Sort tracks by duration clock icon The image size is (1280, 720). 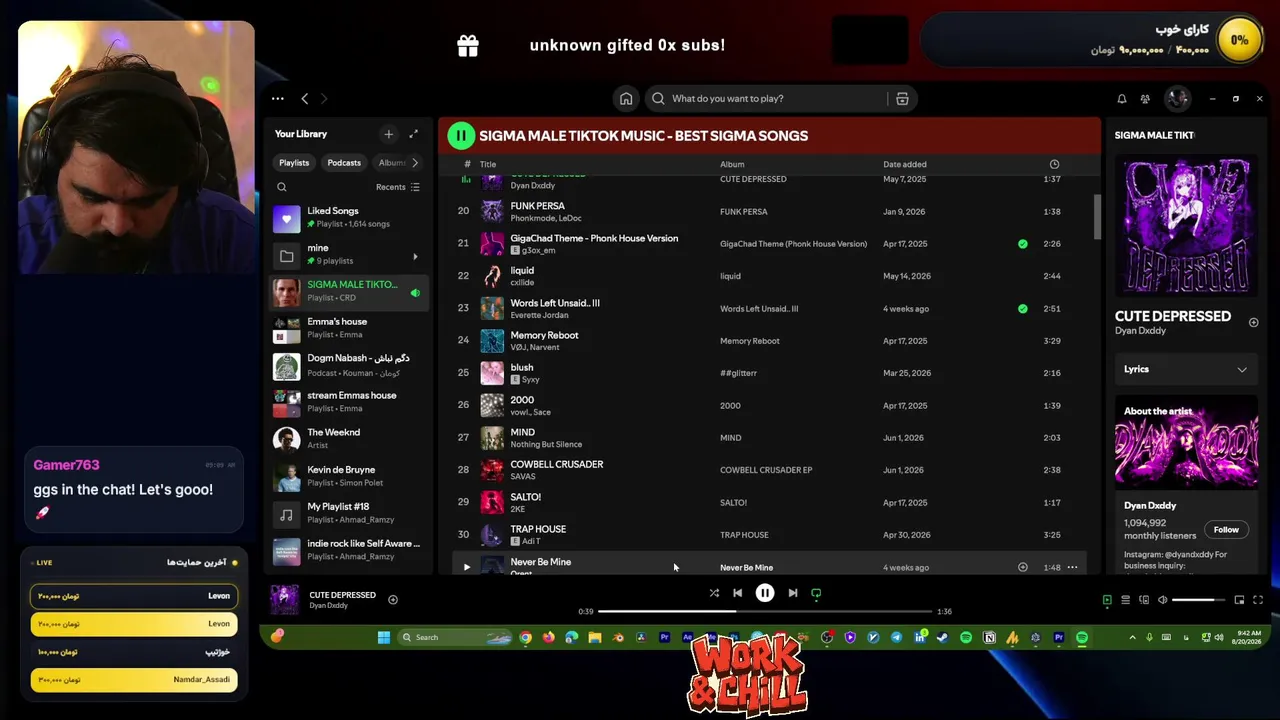(x=1054, y=164)
